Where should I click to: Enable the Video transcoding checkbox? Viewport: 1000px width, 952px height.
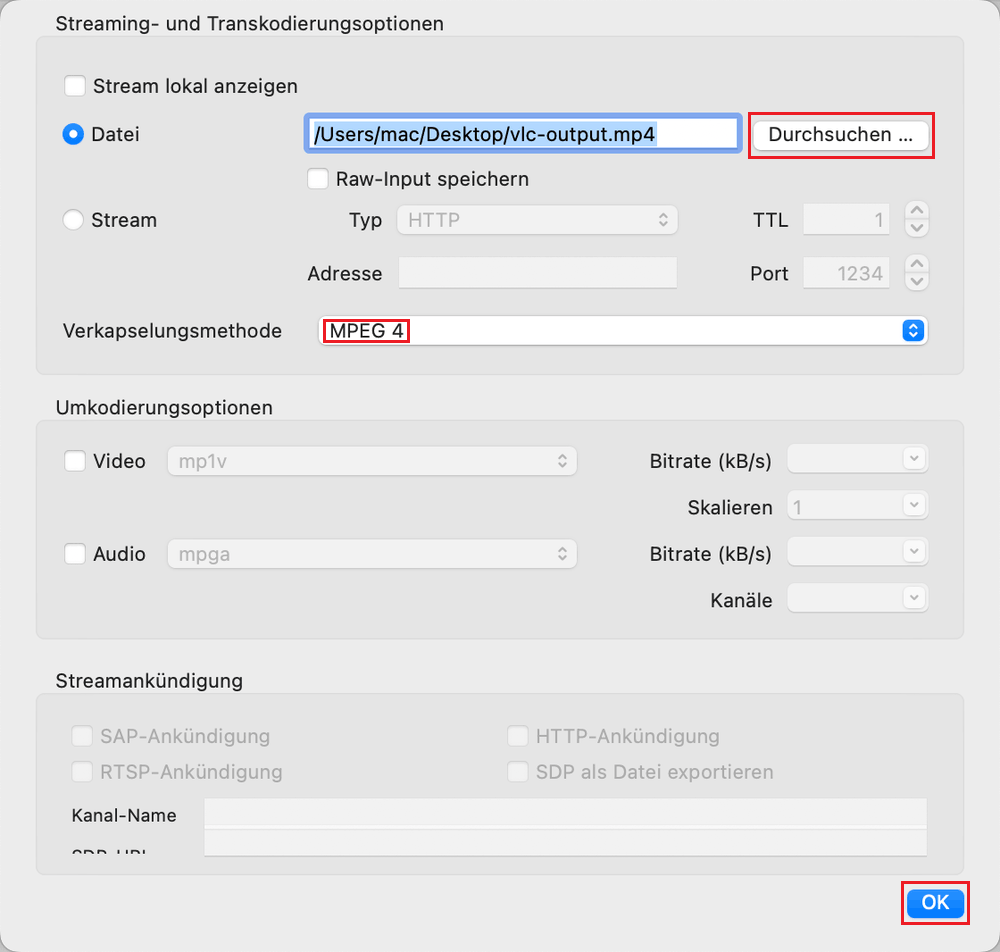tap(75, 461)
